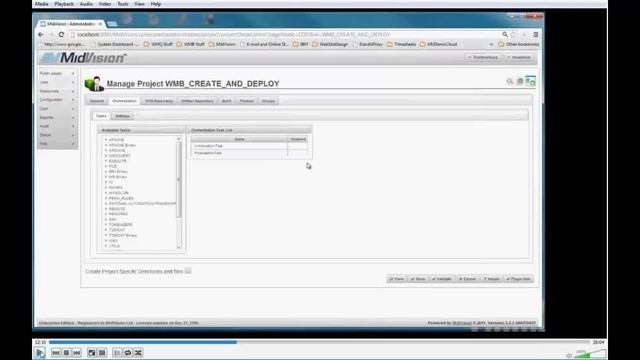Screen dimensions: 640x360
Task: Open VLC Tools menu
Action: (123, 4)
